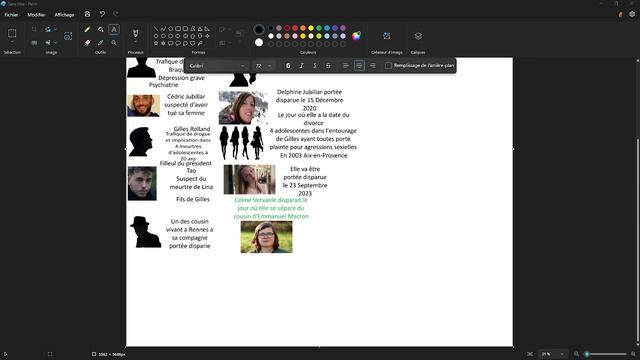Open Paint settings gear
Viewport: 640px width, 360px height.
click(x=632, y=14)
